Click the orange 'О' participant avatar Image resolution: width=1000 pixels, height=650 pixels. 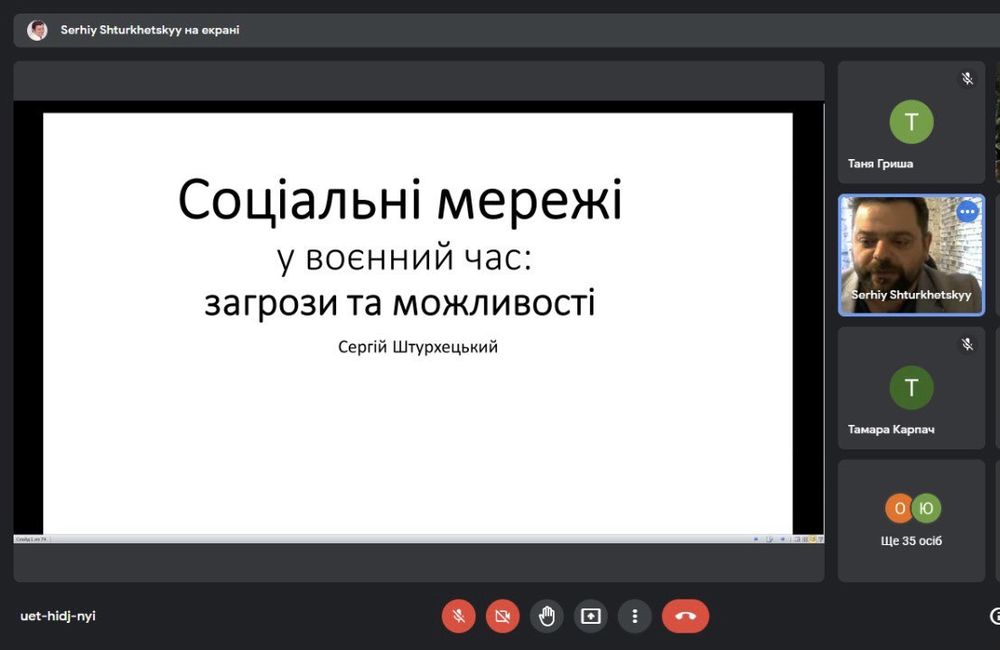(898, 509)
